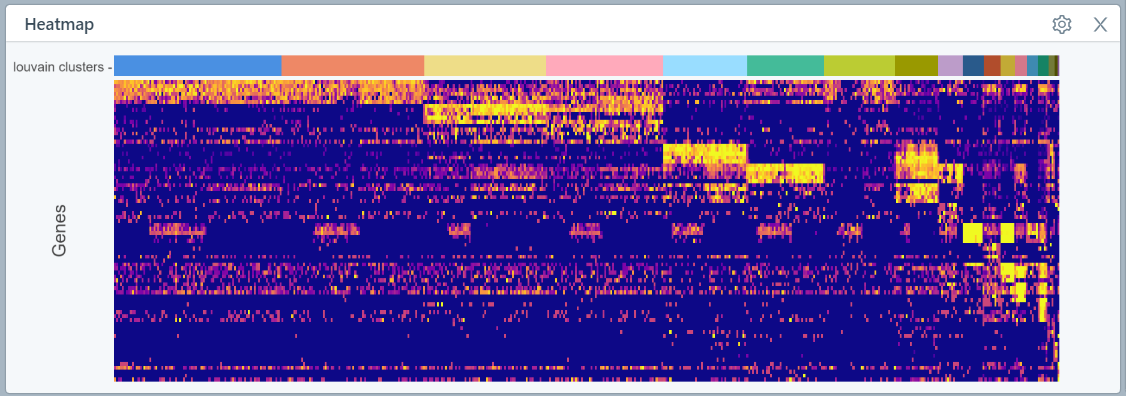Open the heatmap settings gear
Image resolution: width=1126 pixels, height=396 pixels.
click(1061, 24)
